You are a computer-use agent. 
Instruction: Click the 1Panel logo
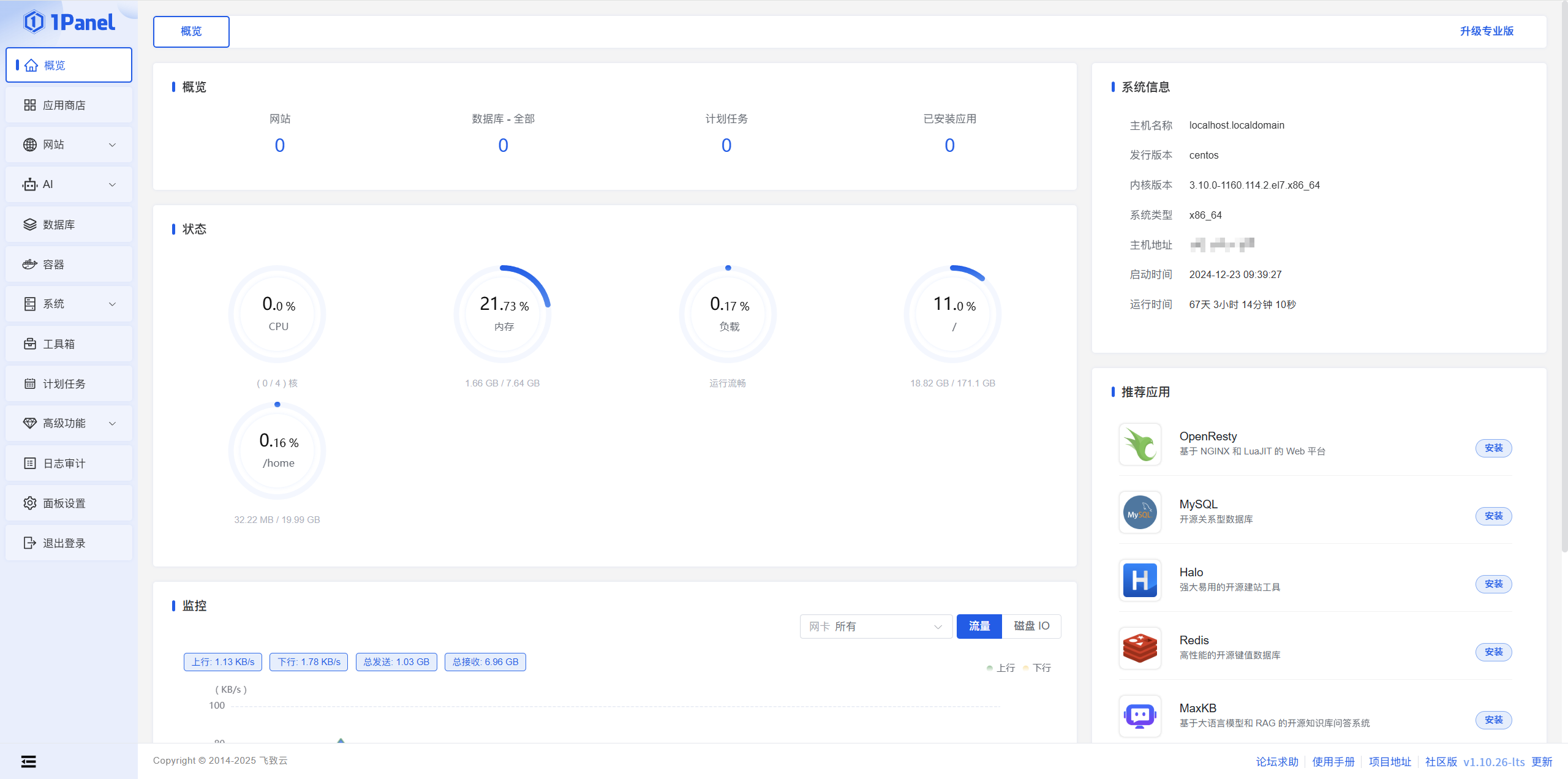pyautogui.click(x=69, y=23)
